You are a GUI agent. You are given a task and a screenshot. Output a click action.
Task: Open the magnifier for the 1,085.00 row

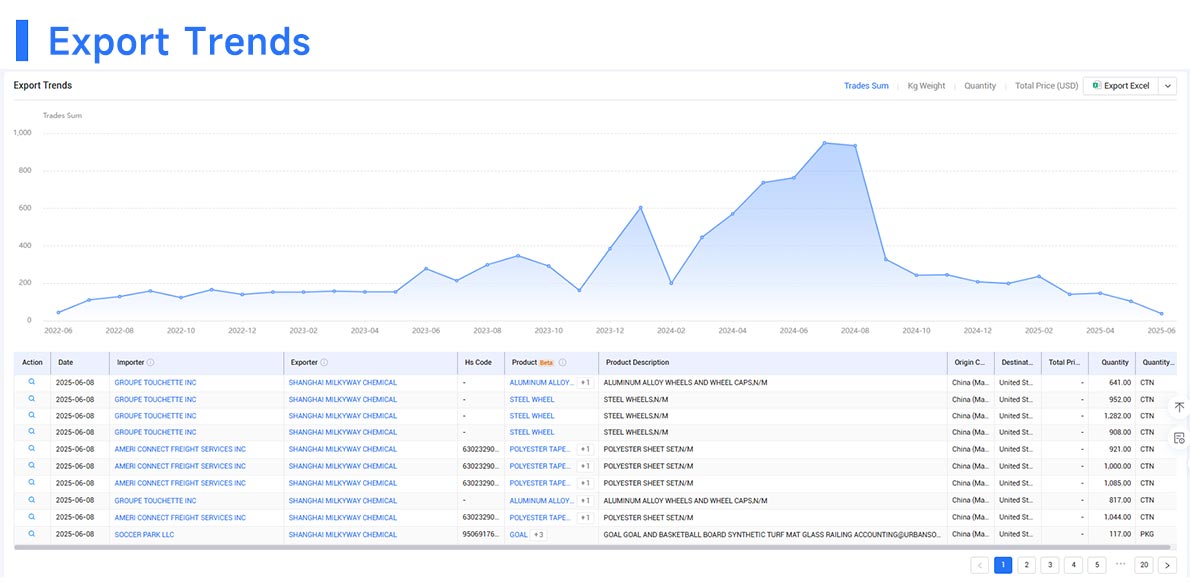[32, 482]
